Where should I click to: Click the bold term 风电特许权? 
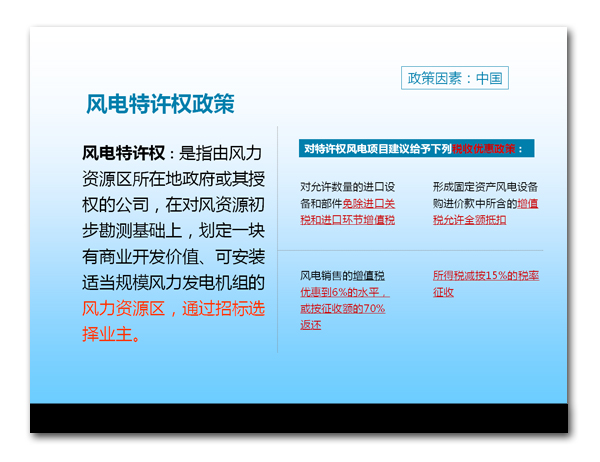123,153
